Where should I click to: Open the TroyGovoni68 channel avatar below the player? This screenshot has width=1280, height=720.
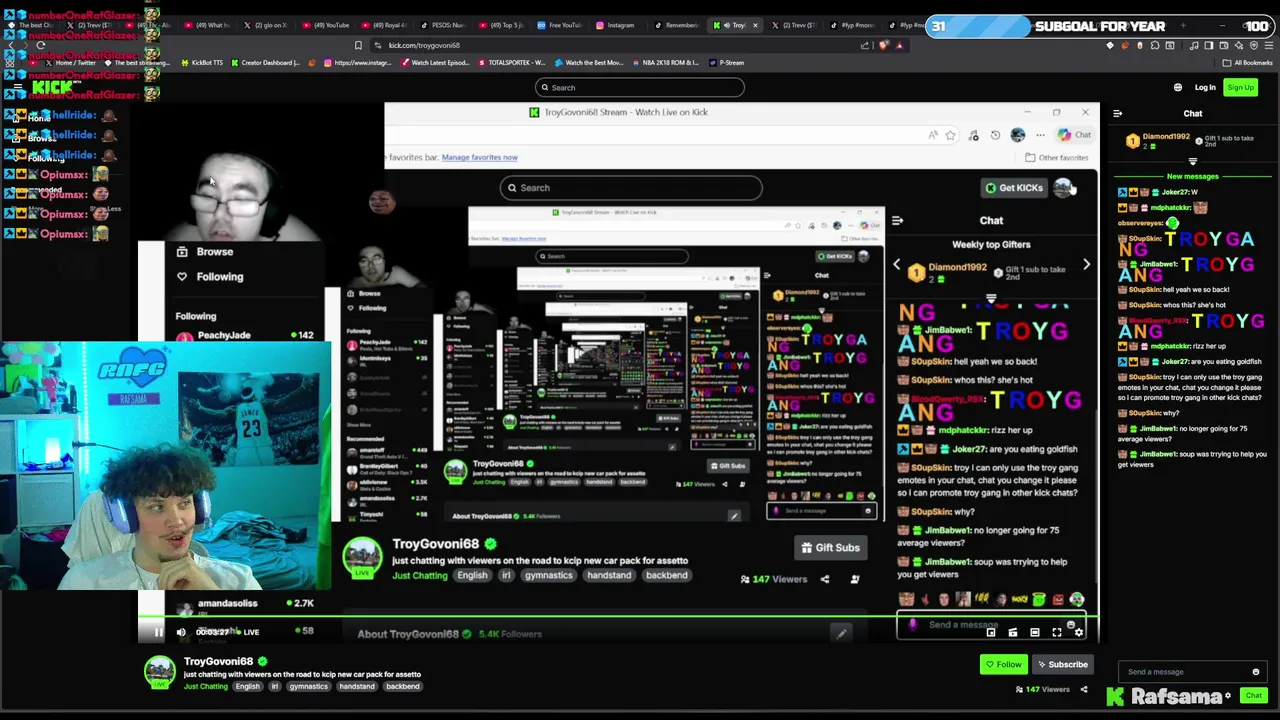[x=159, y=672]
